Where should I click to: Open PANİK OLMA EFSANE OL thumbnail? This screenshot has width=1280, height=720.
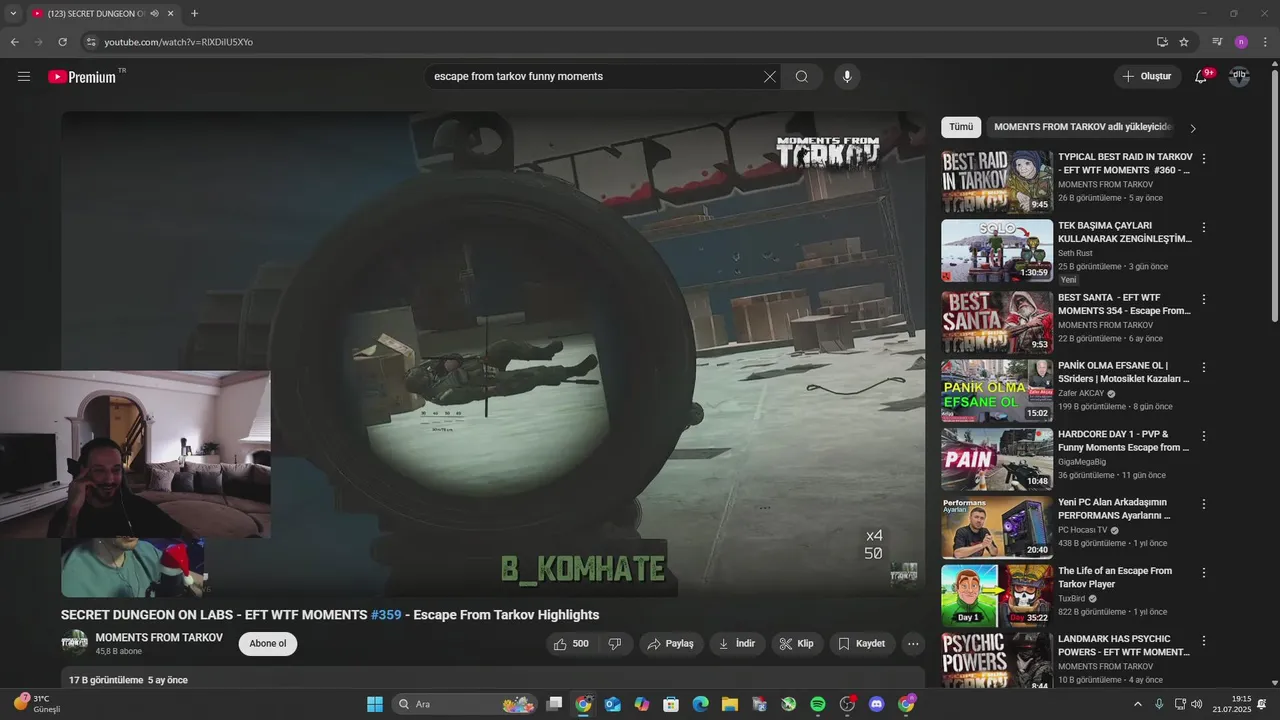(997, 391)
